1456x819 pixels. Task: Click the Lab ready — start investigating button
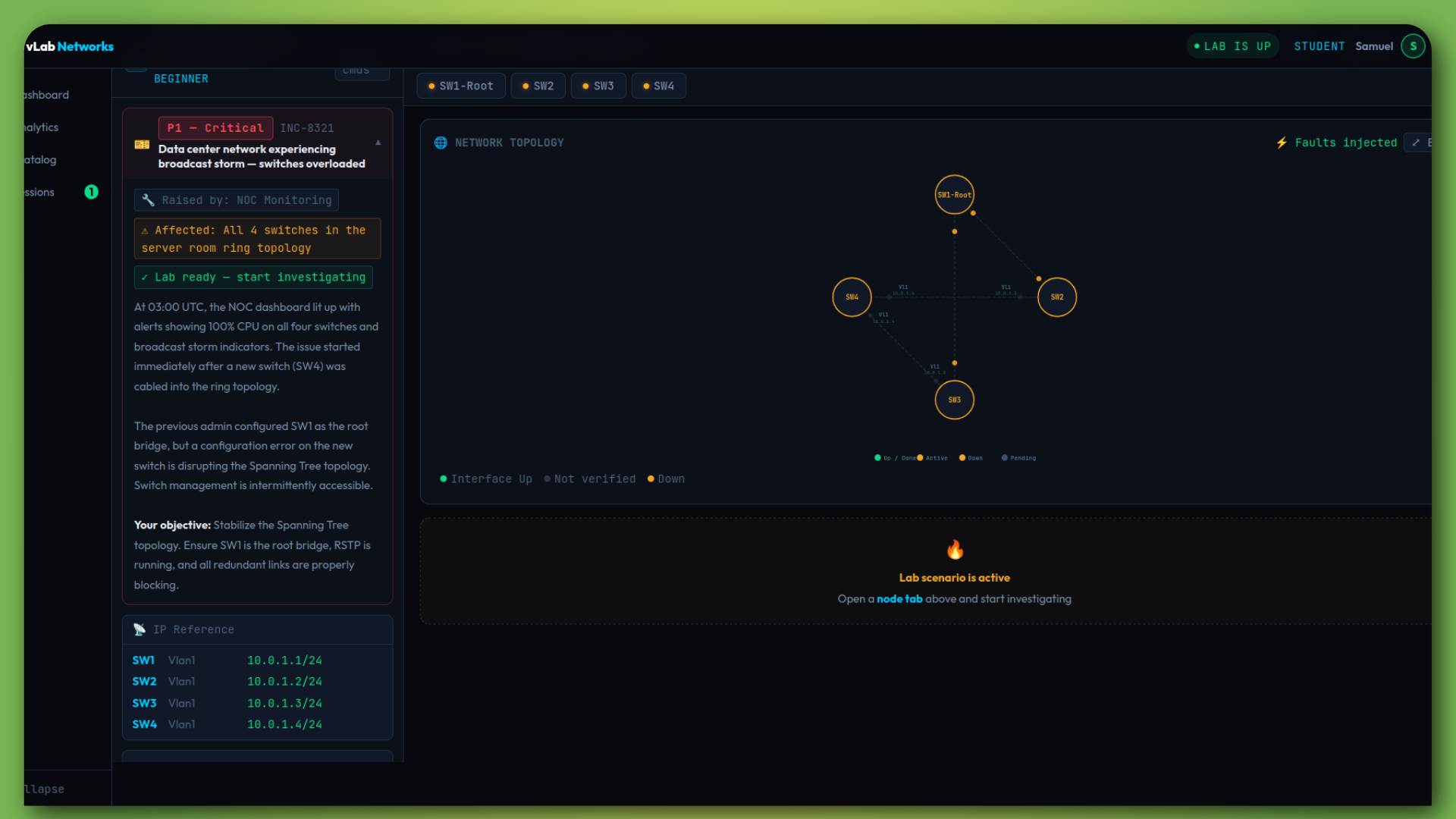click(x=253, y=277)
